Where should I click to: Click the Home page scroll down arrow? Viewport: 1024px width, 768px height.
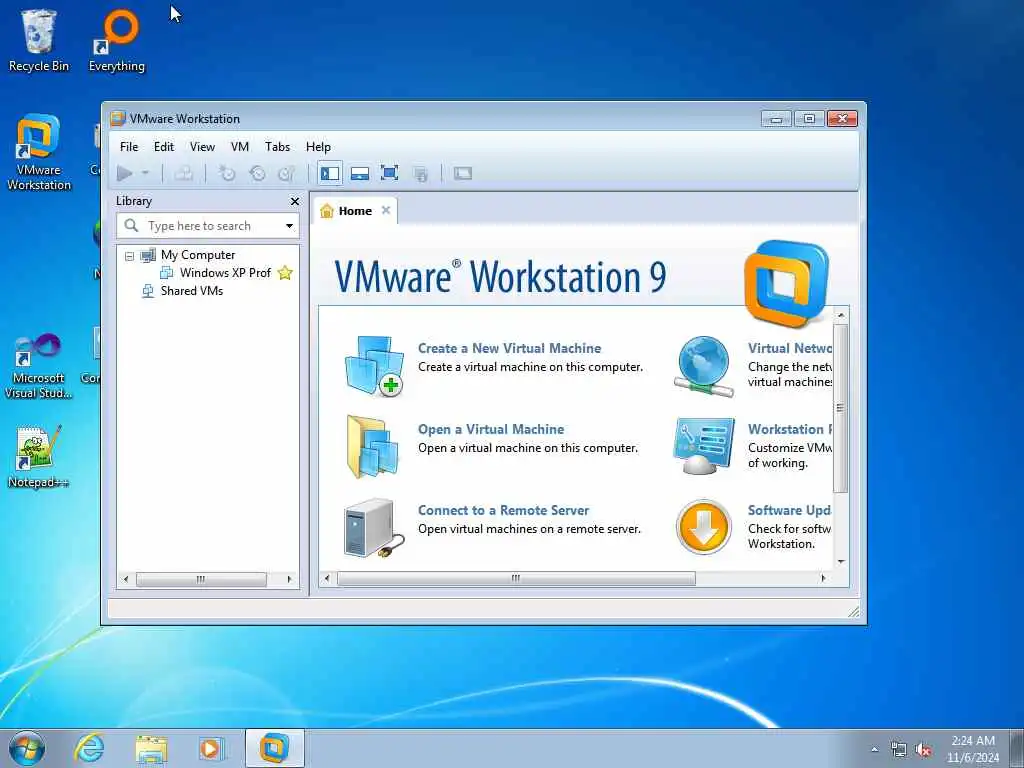841,562
